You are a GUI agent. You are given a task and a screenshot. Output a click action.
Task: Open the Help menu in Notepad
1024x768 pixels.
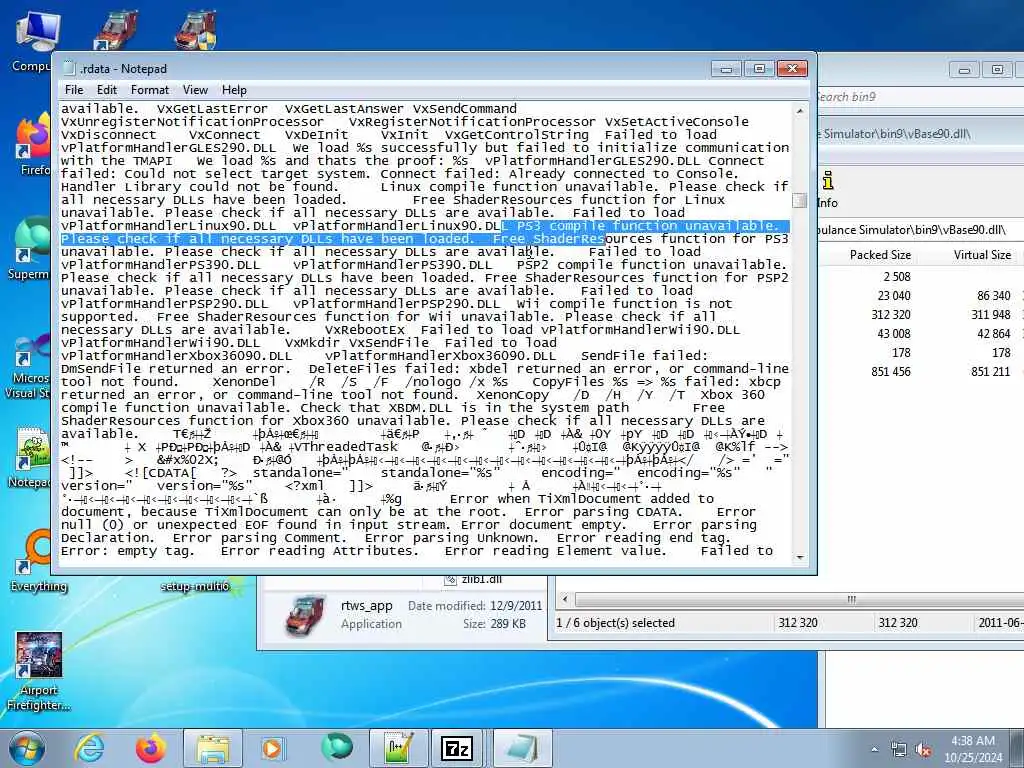pyautogui.click(x=234, y=90)
